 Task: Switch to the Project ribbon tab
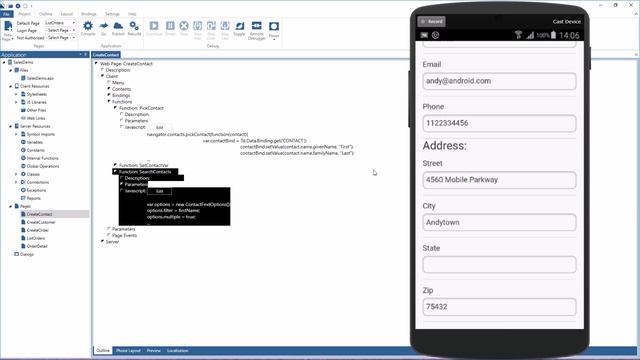(x=24, y=14)
